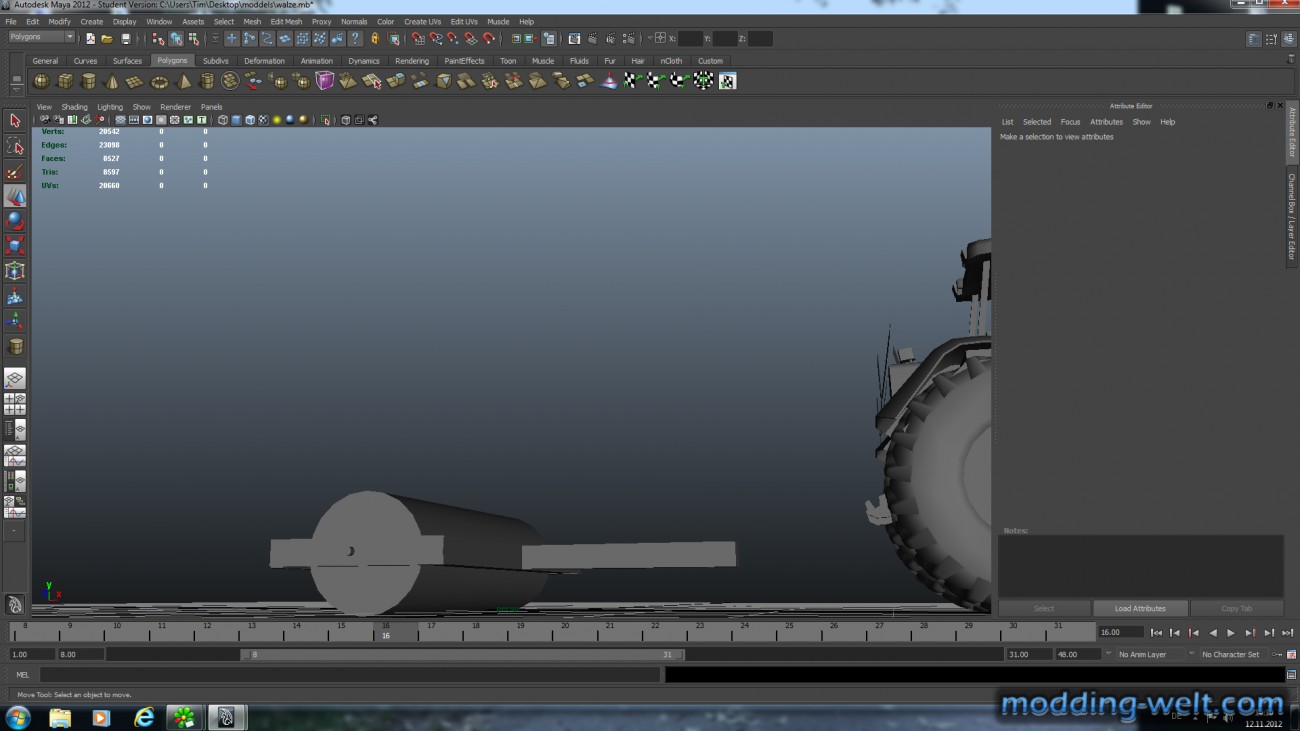Open the No Character Set dropdown
1300x731 pixels.
tap(1236, 655)
